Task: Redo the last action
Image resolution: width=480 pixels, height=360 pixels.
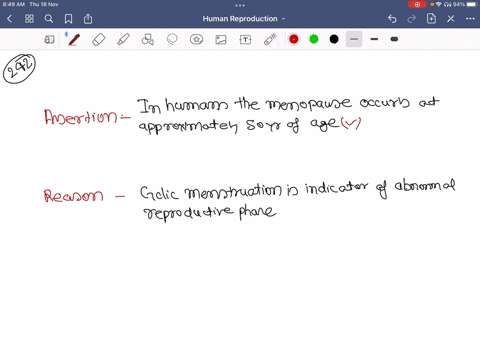Action: [x=412, y=19]
